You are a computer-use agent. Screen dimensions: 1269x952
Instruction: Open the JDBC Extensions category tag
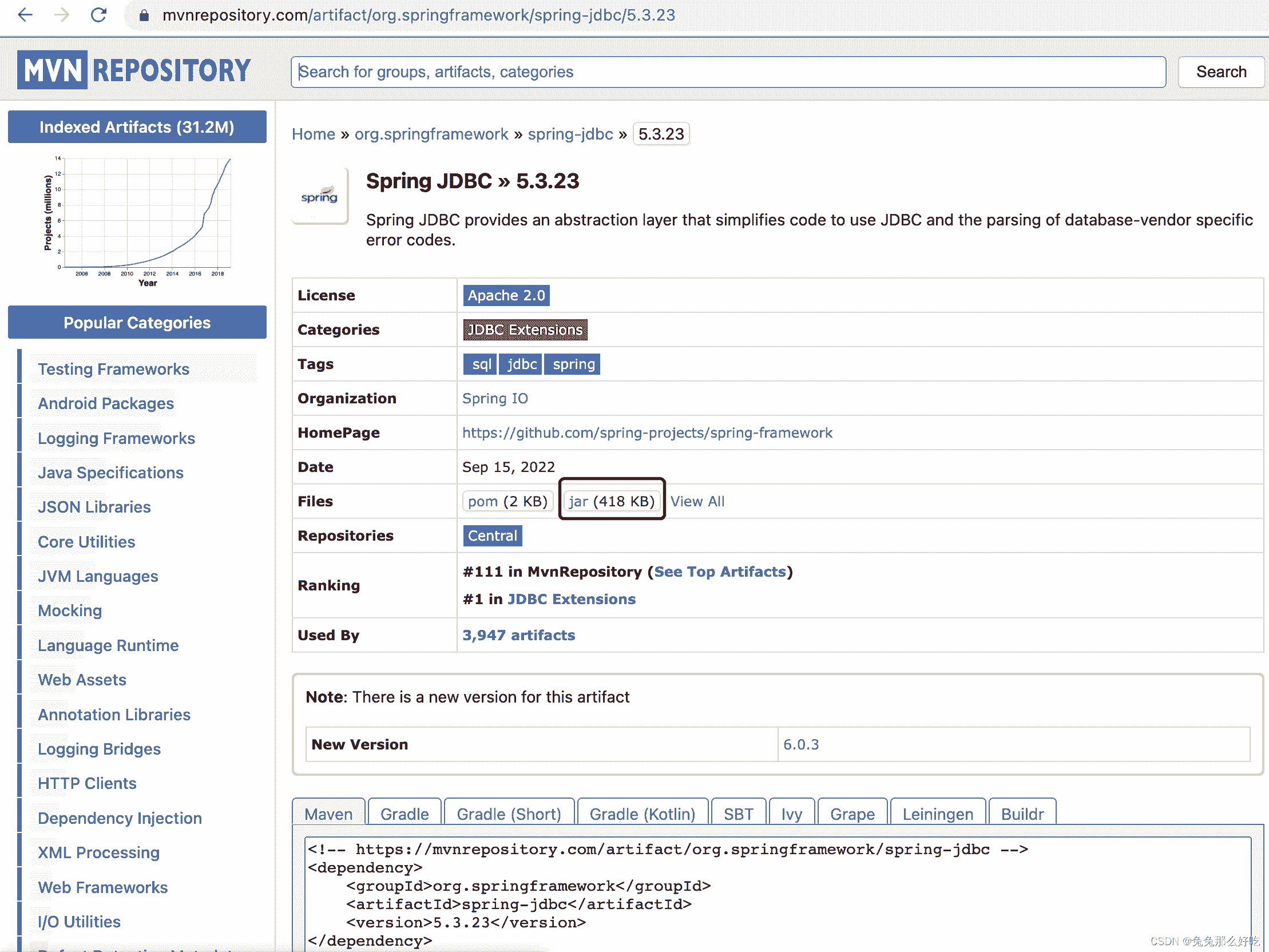(x=525, y=330)
